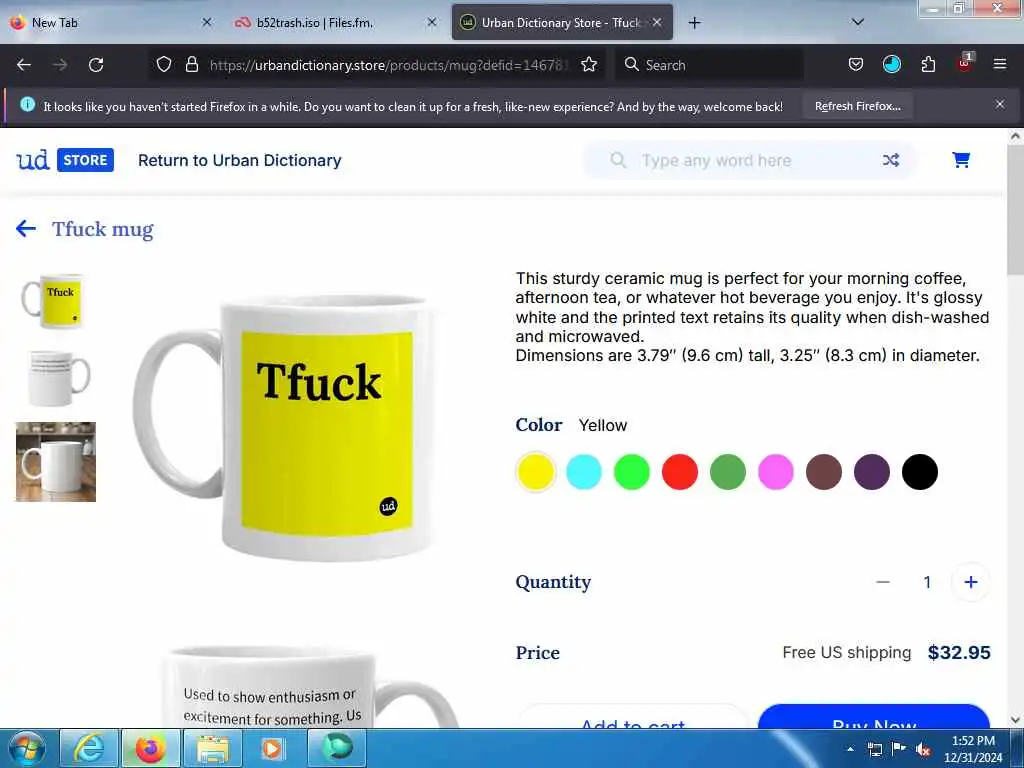Click the site security padlock icon
The image size is (1024, 768).
191,65
